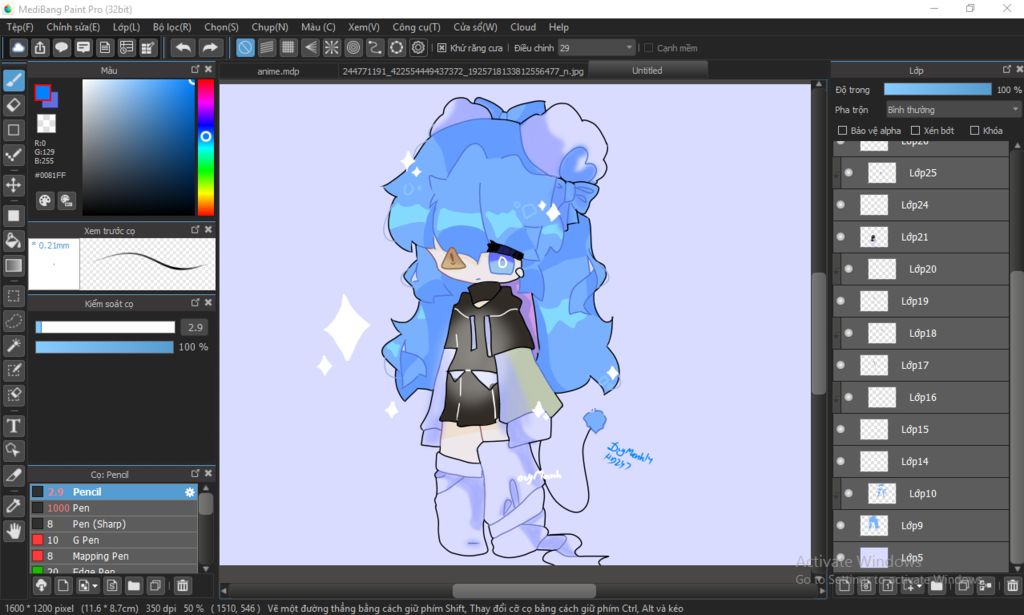1024x615 pixels.
Task: Enable Xén bớt checkbox
Action: 915,131
